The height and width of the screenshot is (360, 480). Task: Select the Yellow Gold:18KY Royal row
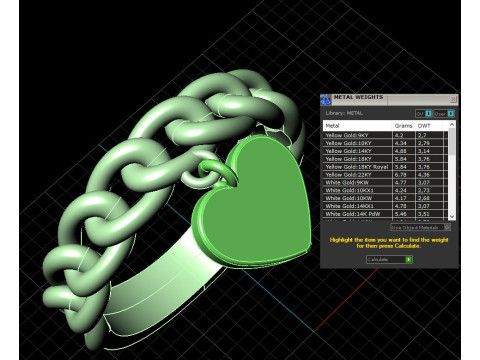pos(385,167)
